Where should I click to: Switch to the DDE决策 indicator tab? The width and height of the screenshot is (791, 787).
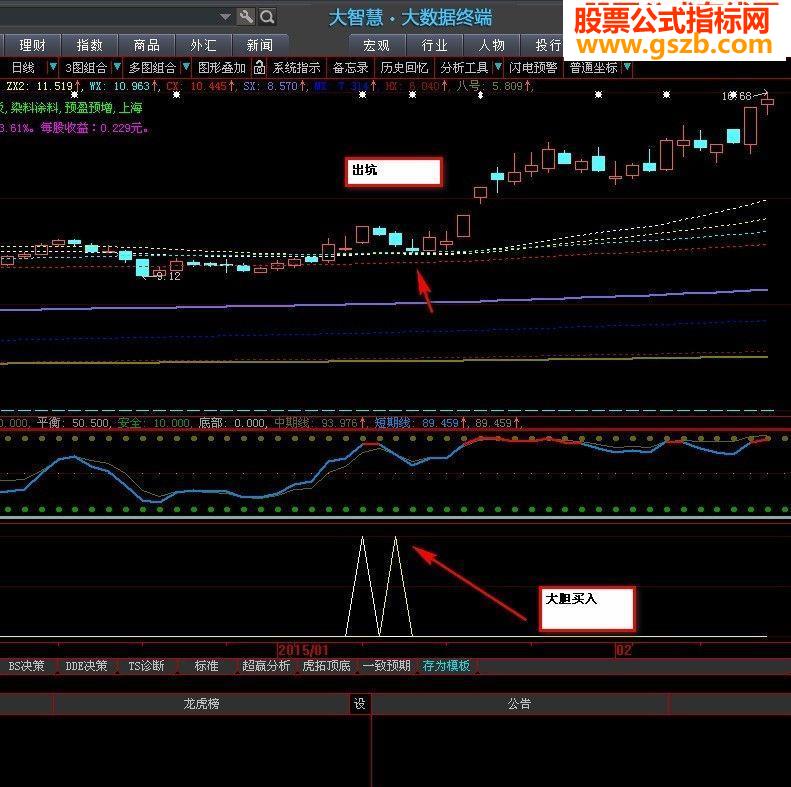86,666
